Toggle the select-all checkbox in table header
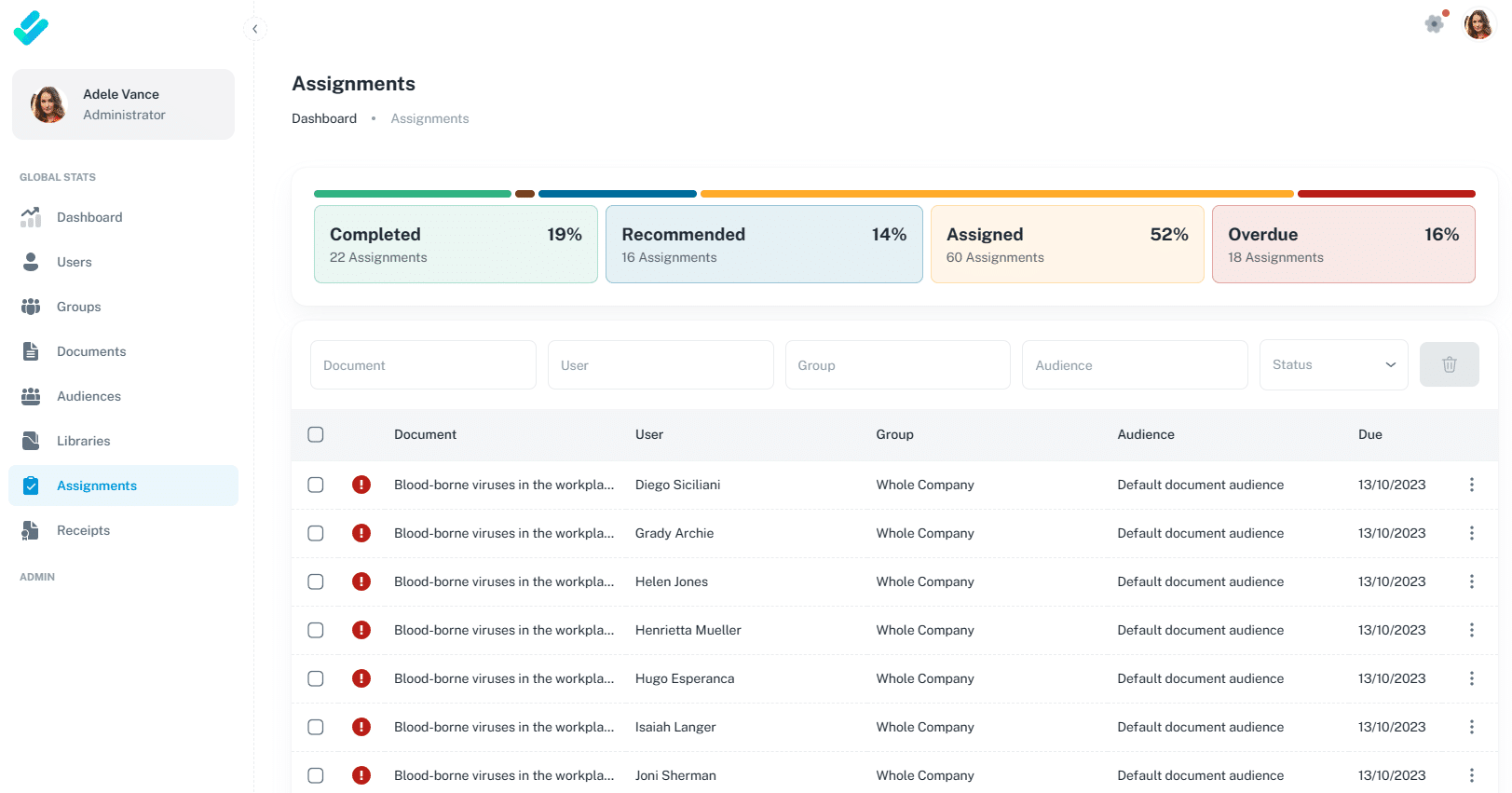1512x793 pixels. (316, 434)
